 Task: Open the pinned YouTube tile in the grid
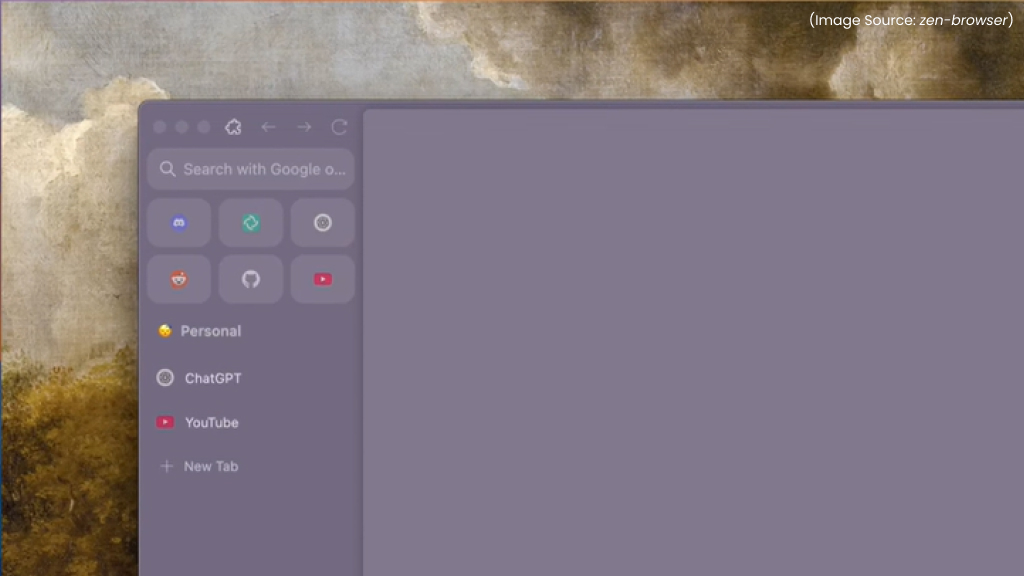coord(322,279)
